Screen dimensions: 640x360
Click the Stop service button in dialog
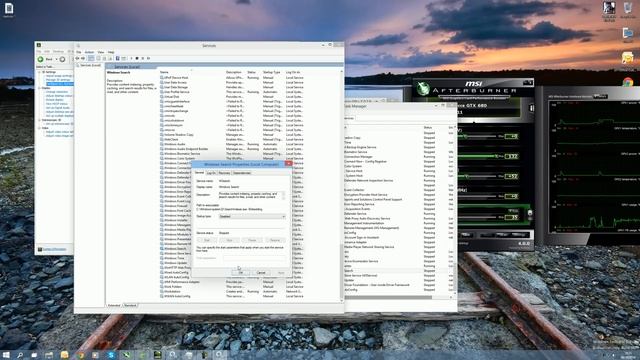click(x=229, y=240)
